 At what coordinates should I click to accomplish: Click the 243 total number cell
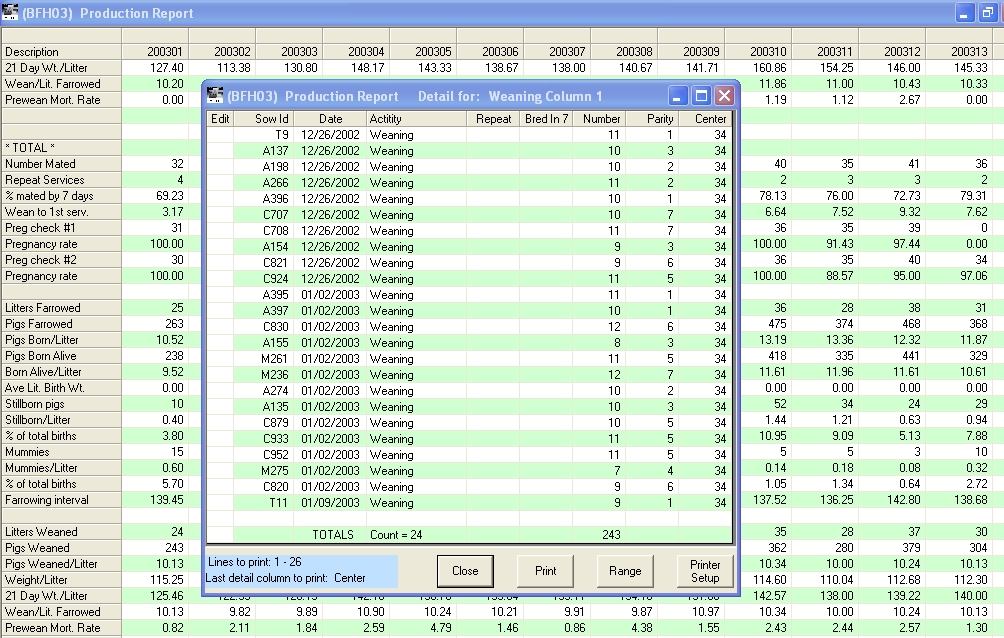tap(599, 535)
